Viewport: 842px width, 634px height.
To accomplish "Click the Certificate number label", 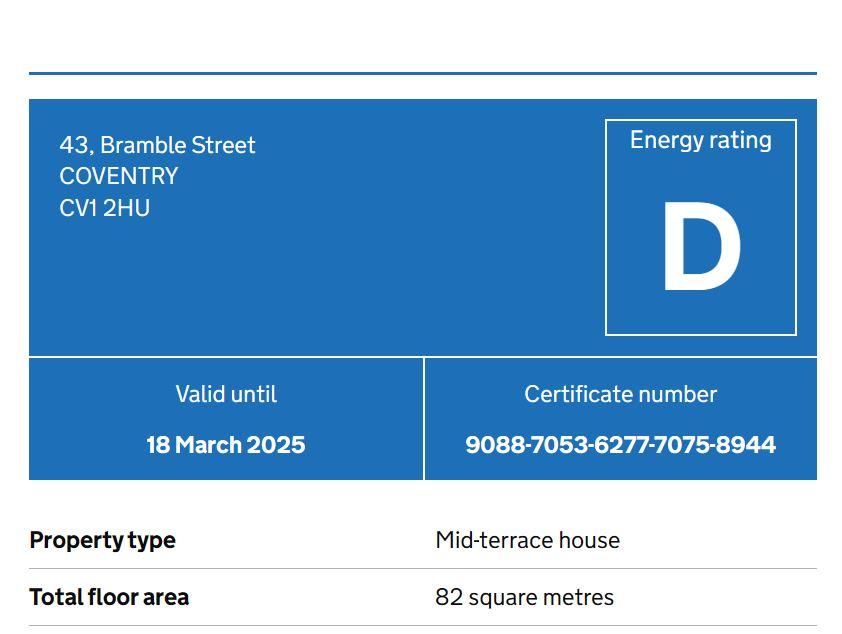I will [x=620, y=394].
